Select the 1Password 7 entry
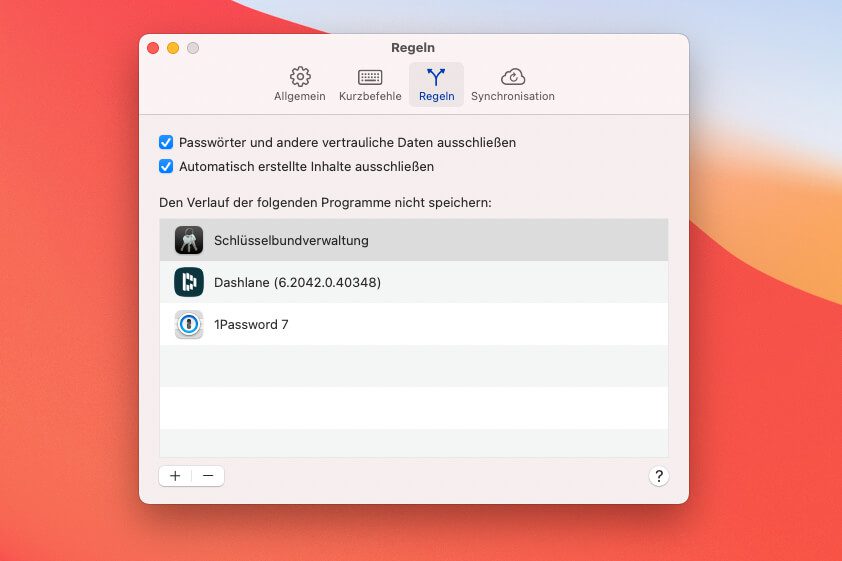 413,324
